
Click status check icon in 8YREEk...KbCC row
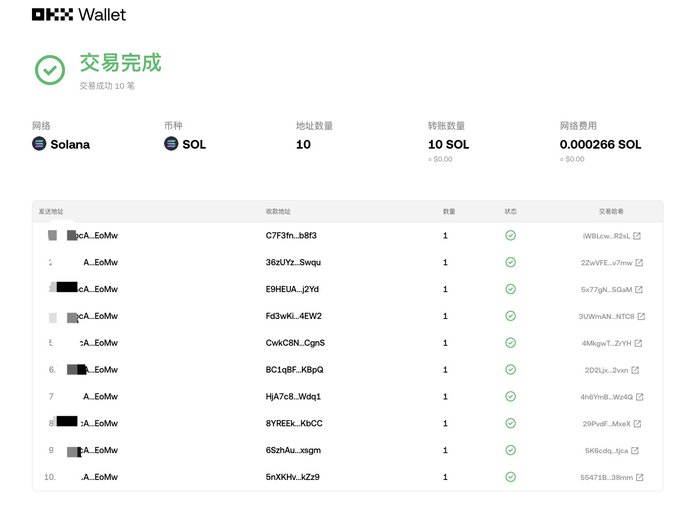(x=510, y=423)
